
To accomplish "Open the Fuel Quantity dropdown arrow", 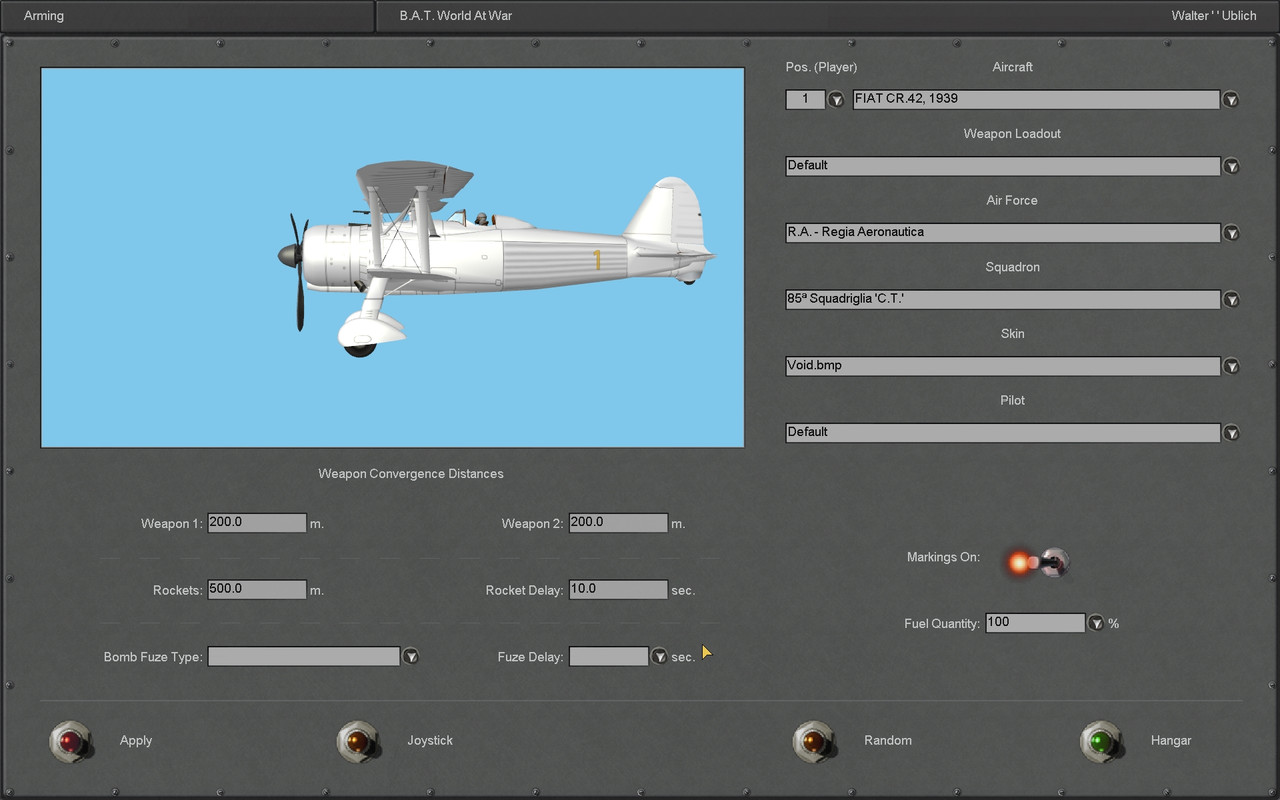I will pyautogui.click(x=1096, y=623).
